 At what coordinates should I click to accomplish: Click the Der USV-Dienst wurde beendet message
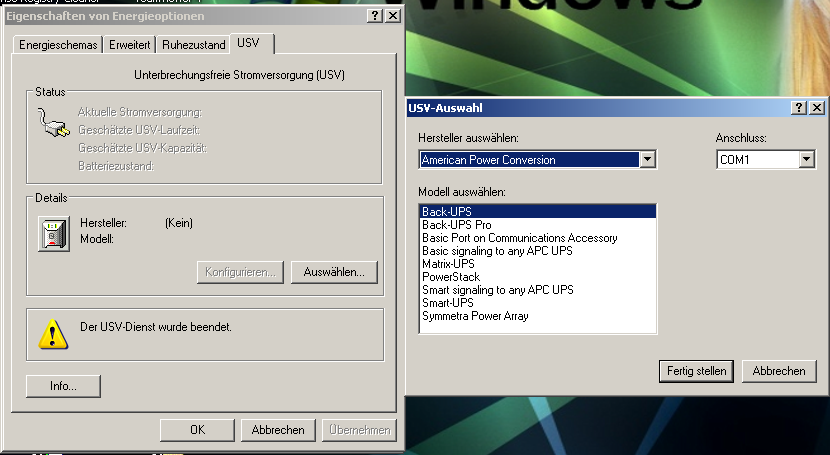coord(156,327)
